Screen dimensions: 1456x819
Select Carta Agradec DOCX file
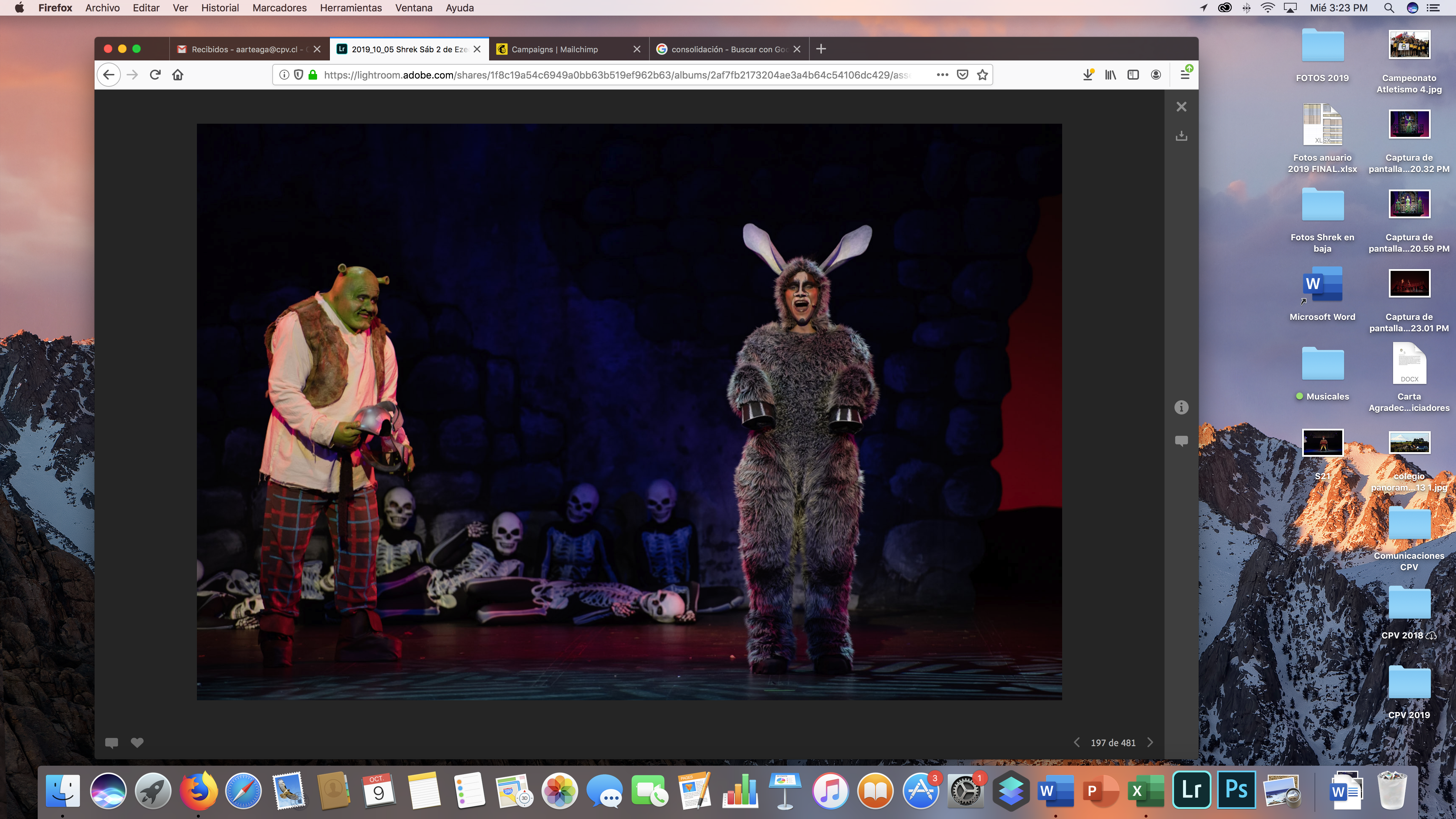tap(1409, 378)
